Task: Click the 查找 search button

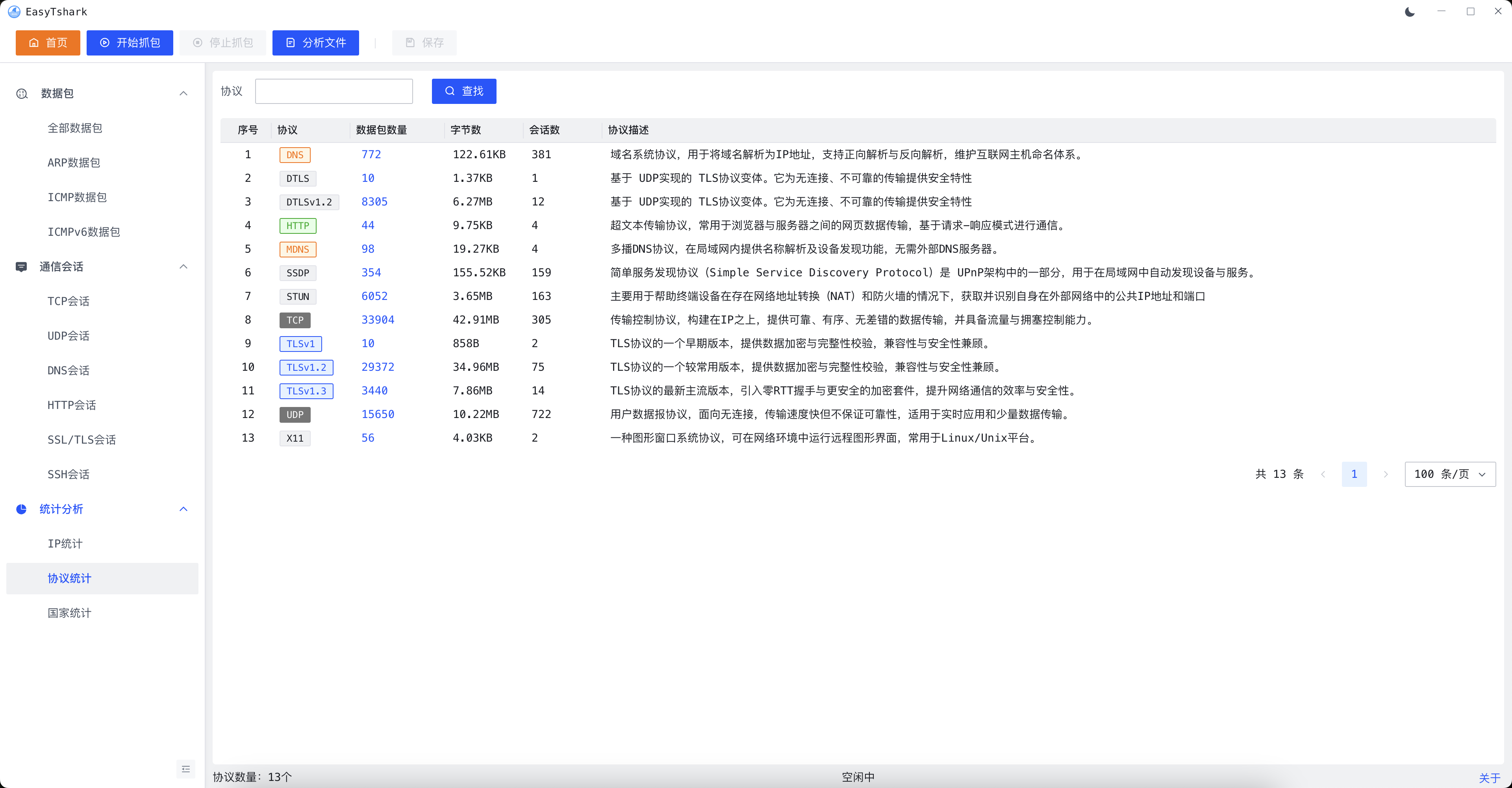Action: [x=464, y=91]
